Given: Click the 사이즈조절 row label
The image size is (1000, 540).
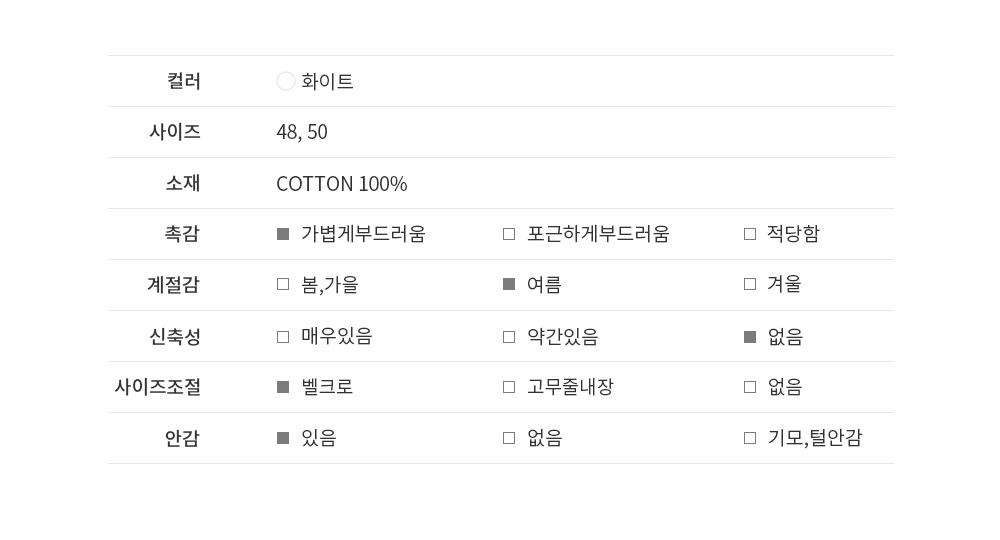Looking at the screenshot, I should pos(157,387).
